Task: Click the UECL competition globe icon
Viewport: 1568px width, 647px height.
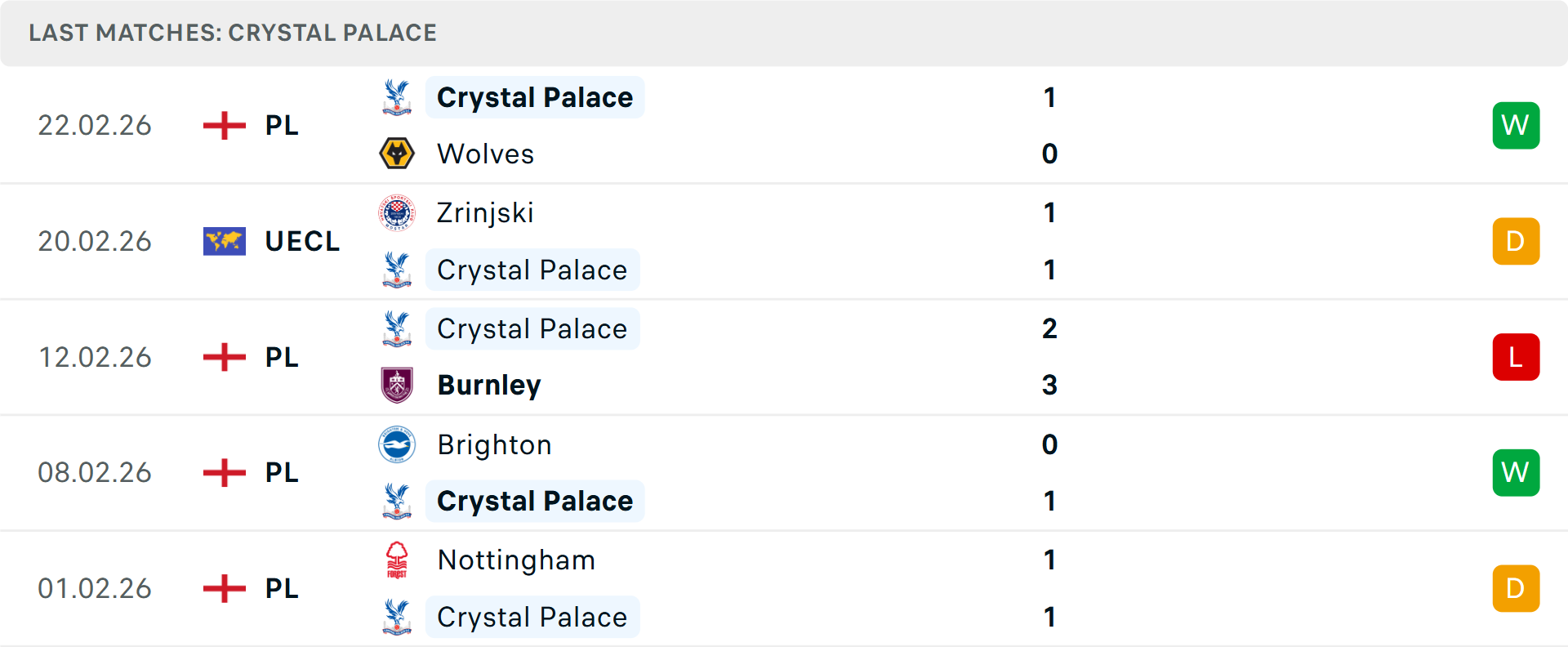Action: [x=224, y=241]
